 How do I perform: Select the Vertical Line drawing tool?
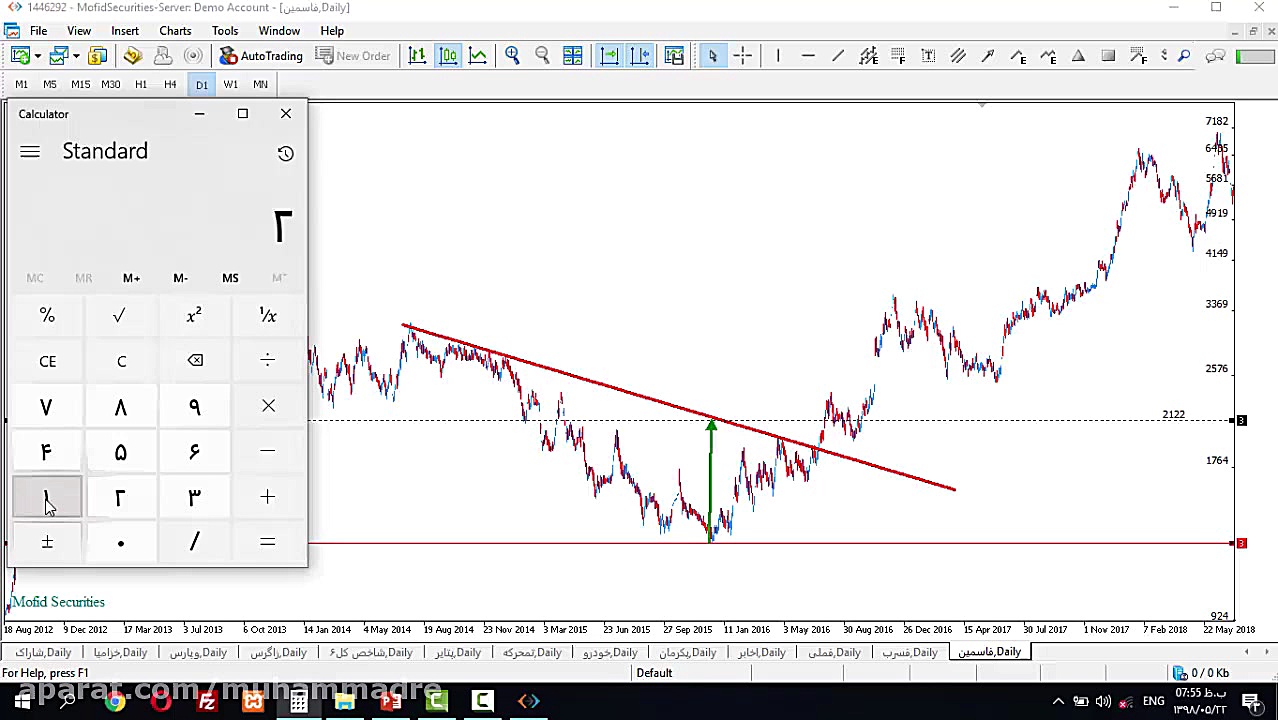(x=777, y=56)
